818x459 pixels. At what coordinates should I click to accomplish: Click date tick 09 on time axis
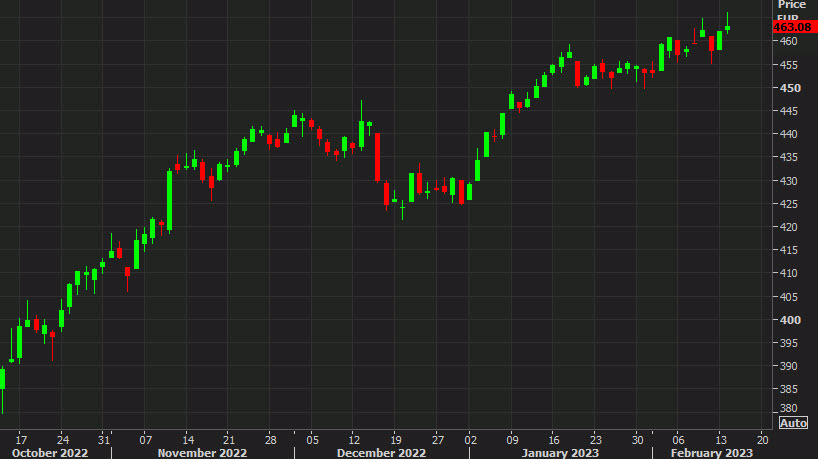point(512,440)
